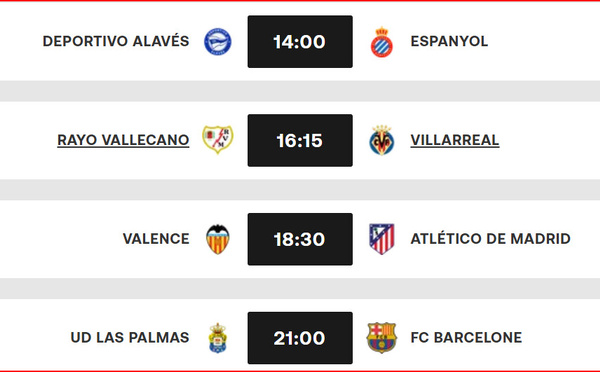
Task: Open the Rayo Vallecano club crest
Action: (x=217, y=140)
